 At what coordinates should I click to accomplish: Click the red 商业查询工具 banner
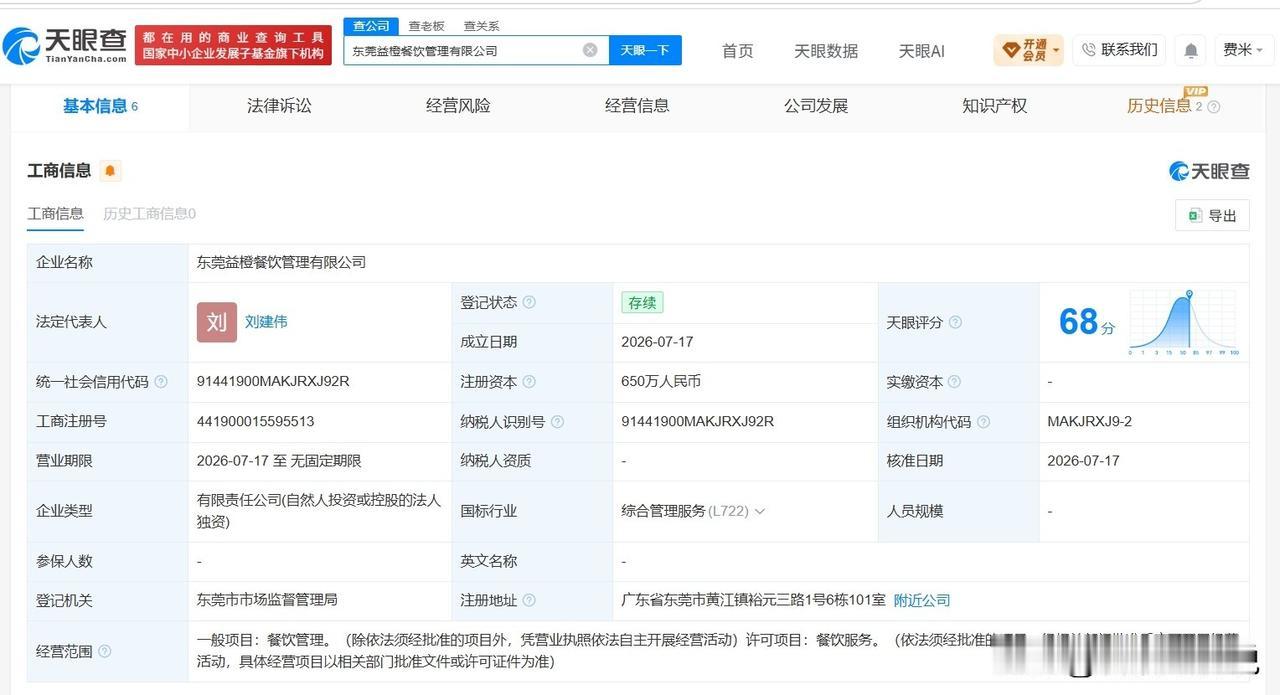click(233, 45)
